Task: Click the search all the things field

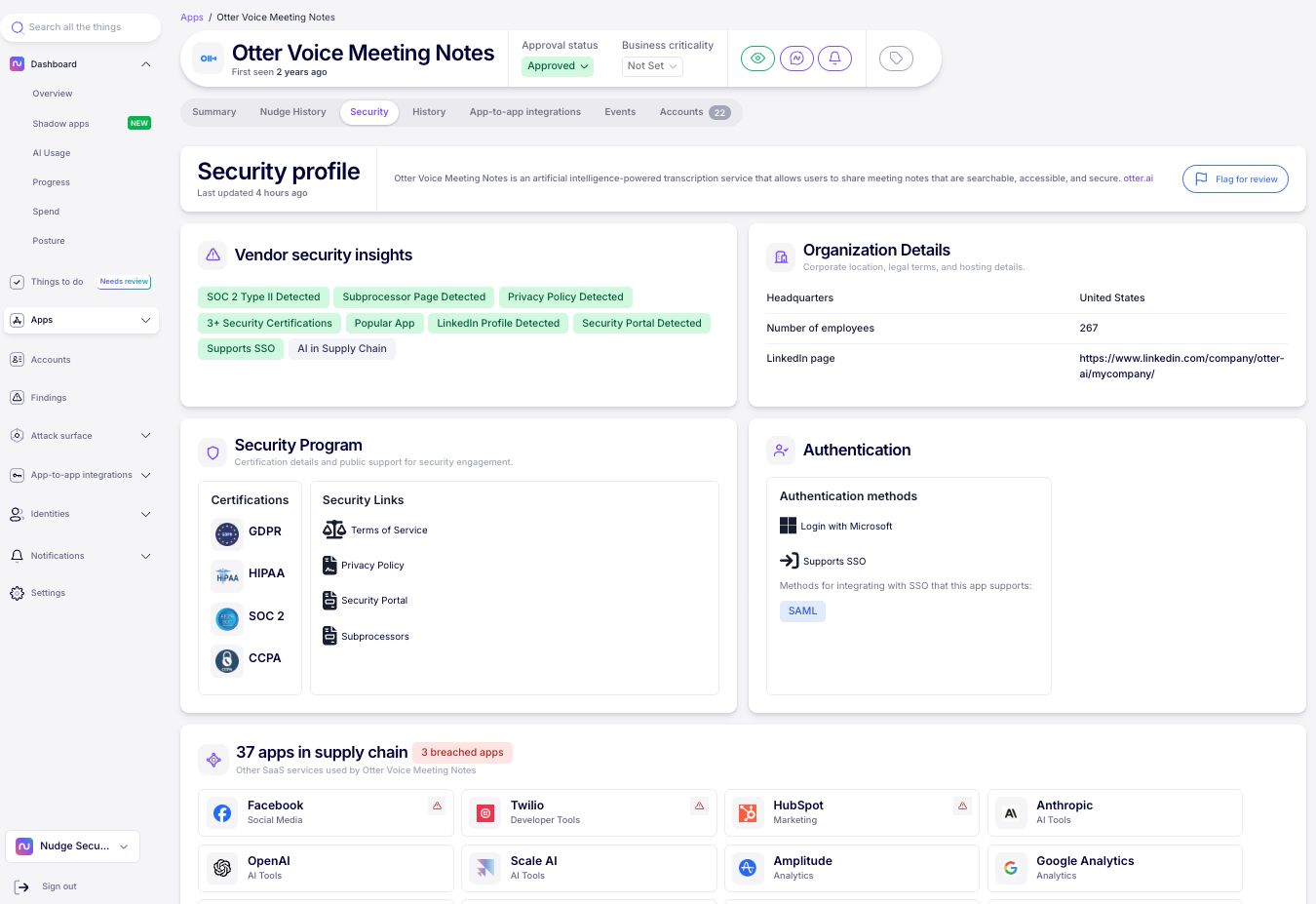Action: pyautogui.click(x=81, y=27)
